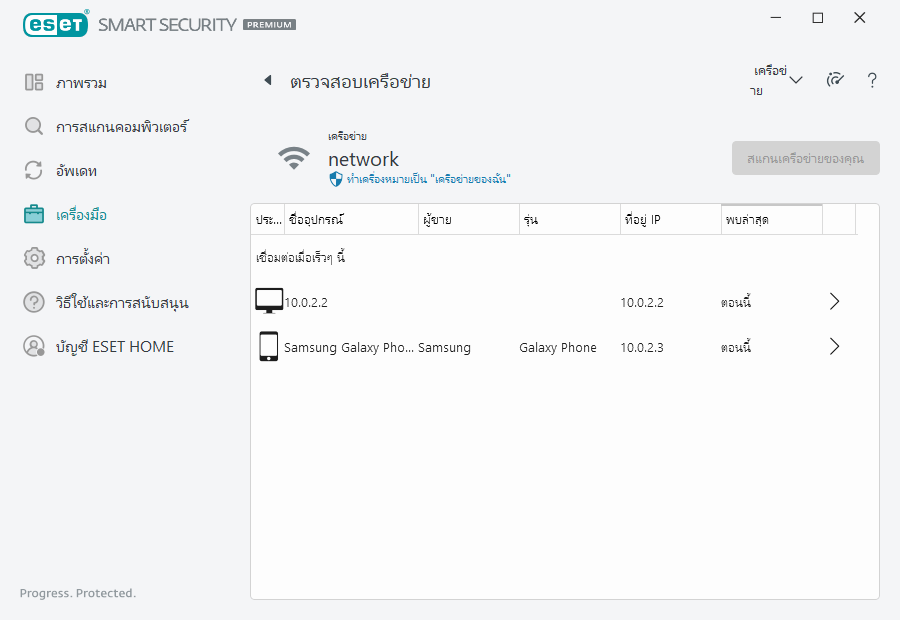This screenshot has height=620, width=900.
Task: Open the ภาพรวม overview section
Action: point(81,83)
